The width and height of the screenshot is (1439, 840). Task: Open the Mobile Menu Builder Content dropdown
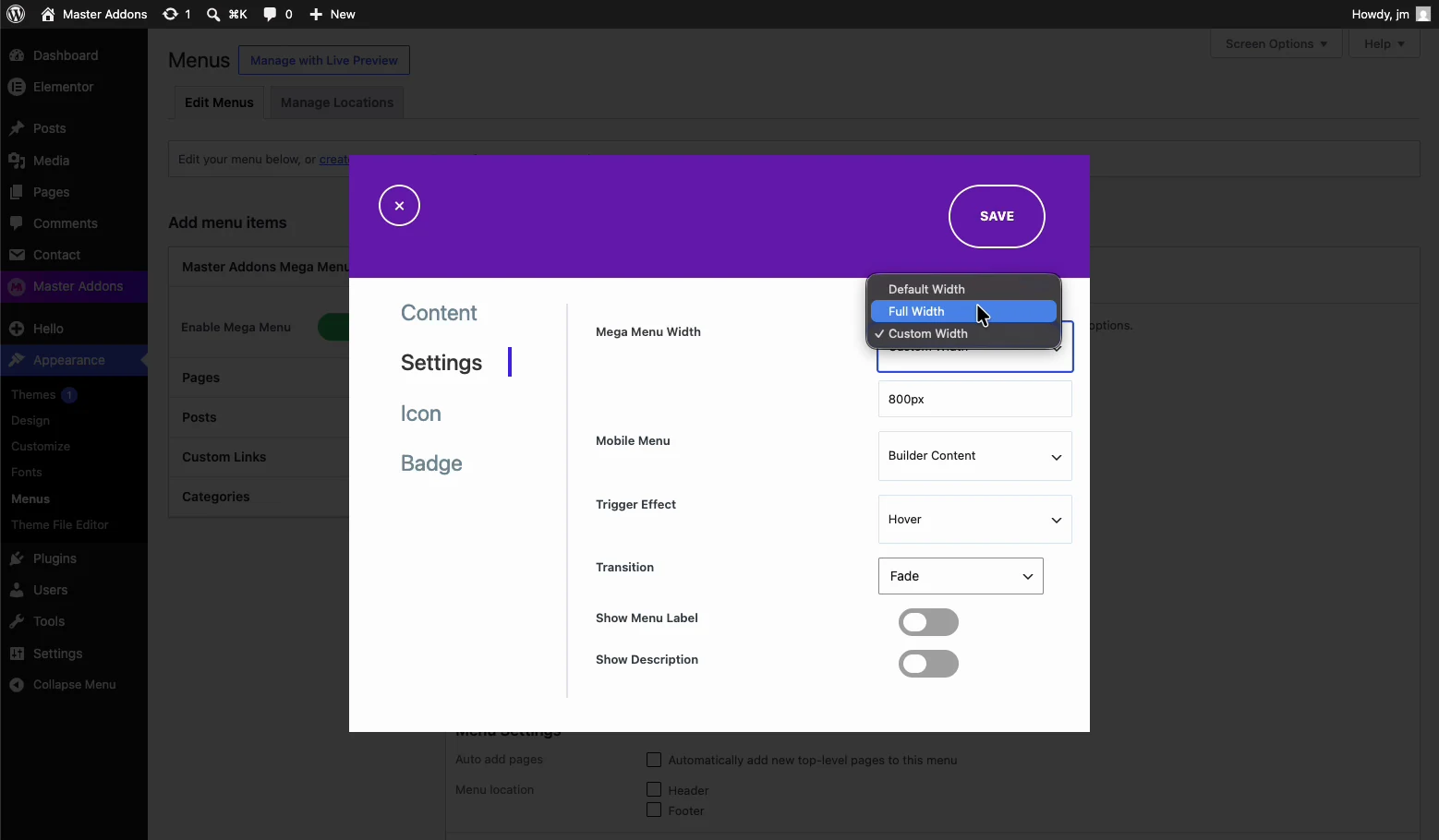point(974,456)
